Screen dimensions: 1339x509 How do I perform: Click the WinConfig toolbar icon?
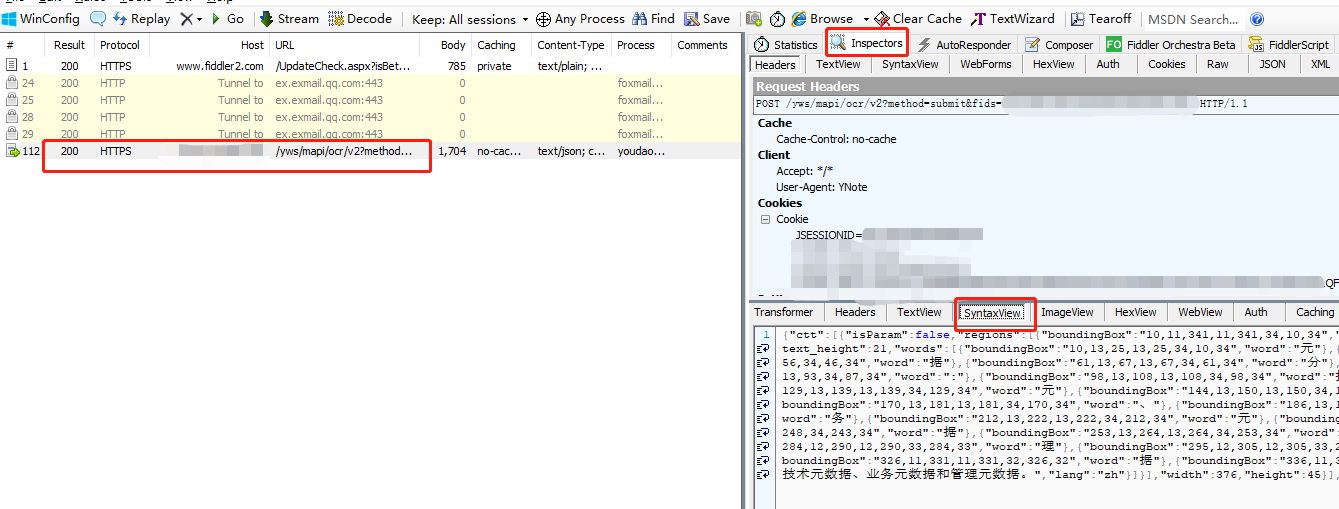[11, 19]
